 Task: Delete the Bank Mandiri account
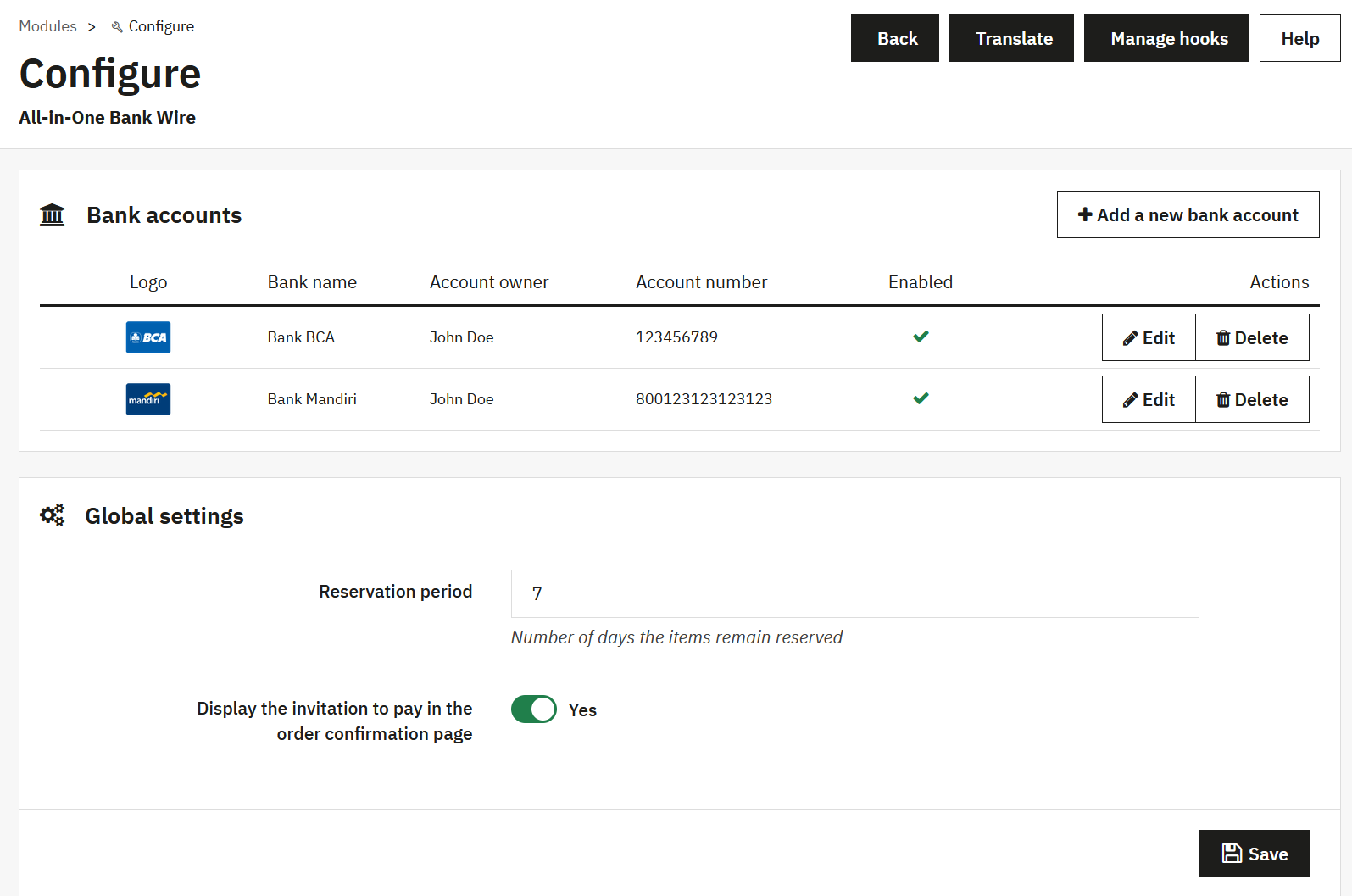[x=1252, y=399]
